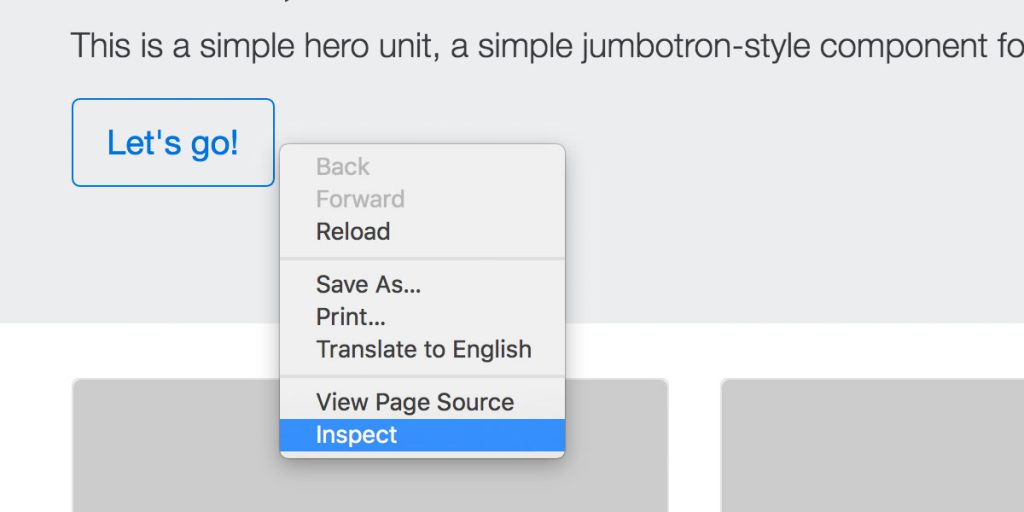Viewport: 1024px width, 512px height.
Task: Click the Let's go! button
Action: tap(173, 142)
